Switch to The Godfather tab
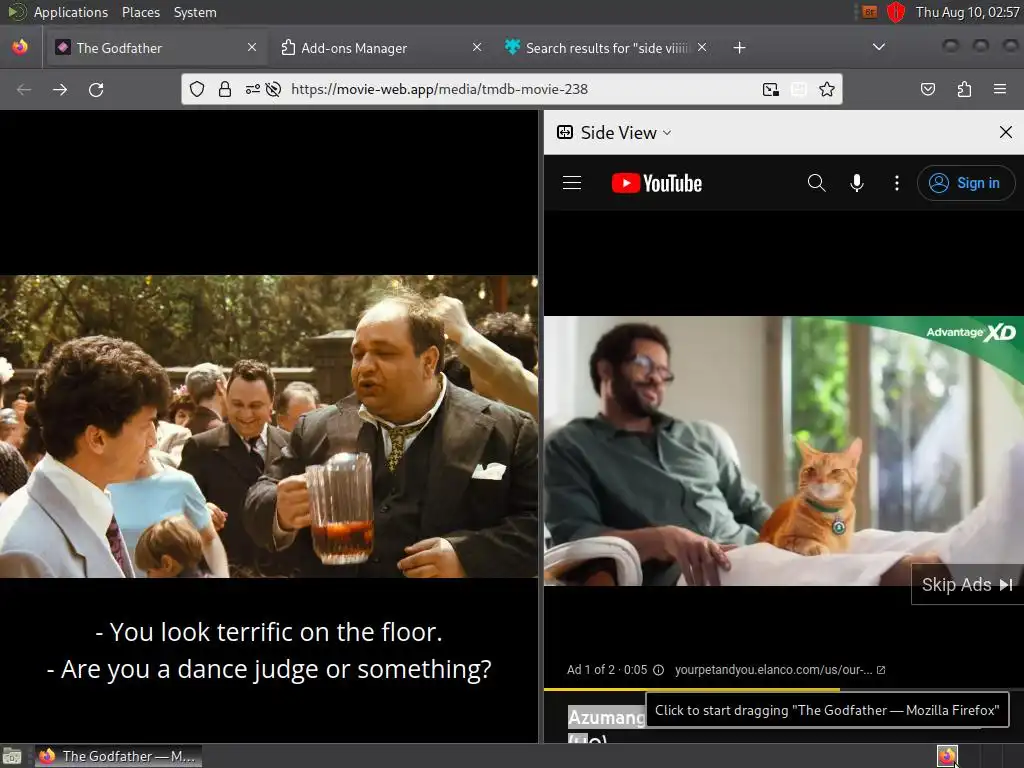This screenshot has width=1024, height=768. coord(155,48)
